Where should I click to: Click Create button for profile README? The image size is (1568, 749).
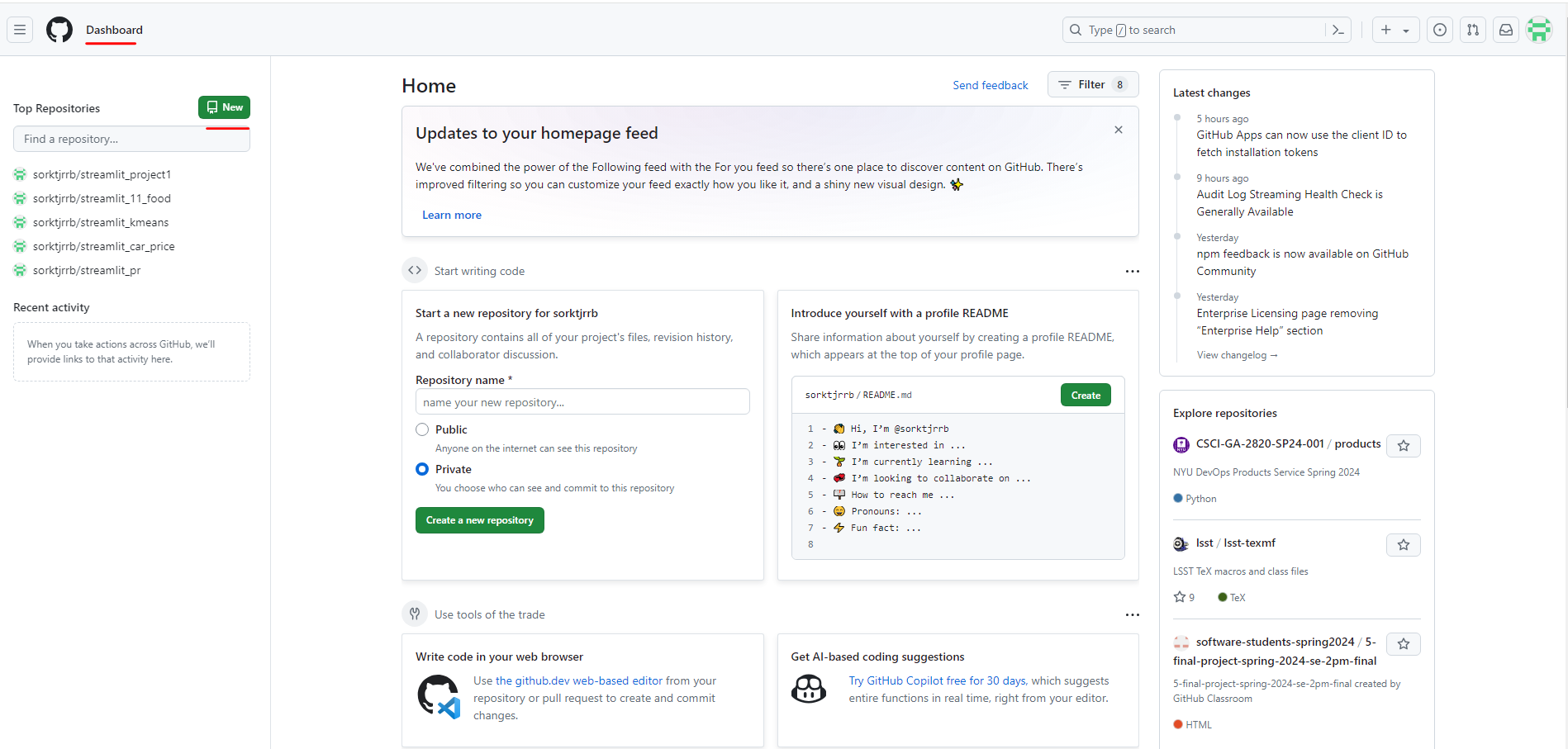click(1086, 395)
